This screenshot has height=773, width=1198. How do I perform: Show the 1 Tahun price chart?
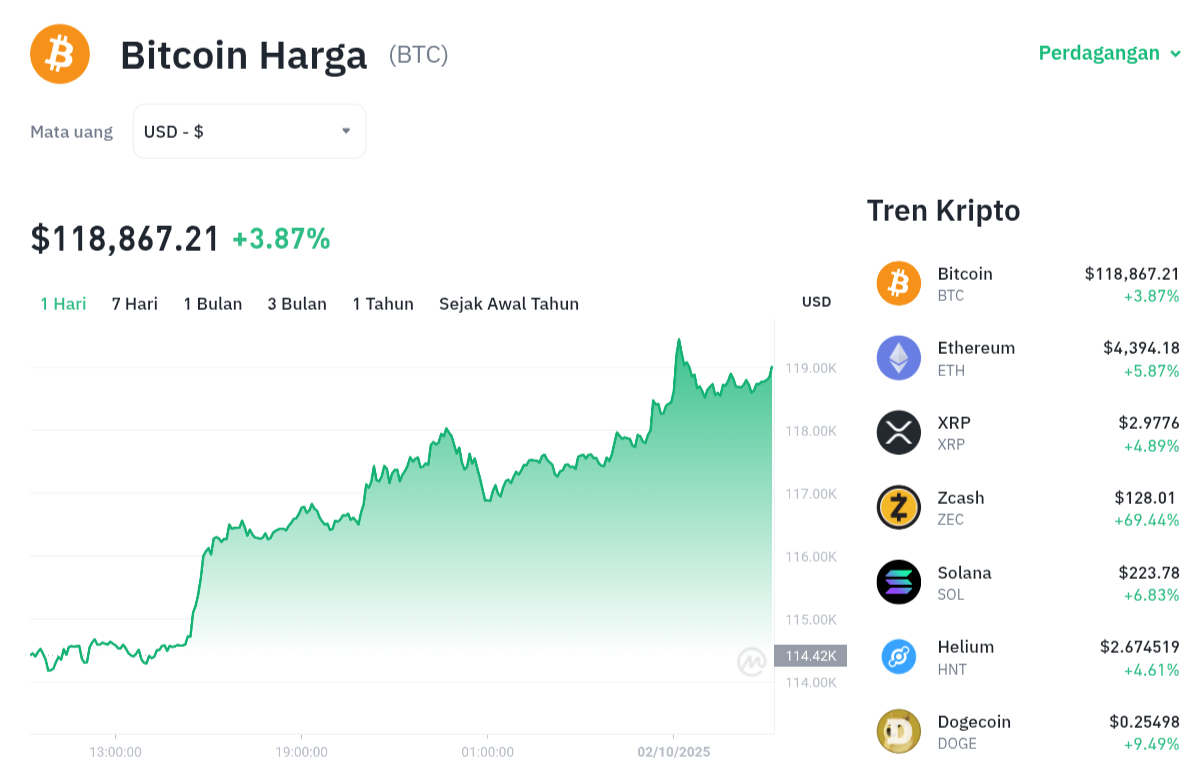(x=383, y=304)
